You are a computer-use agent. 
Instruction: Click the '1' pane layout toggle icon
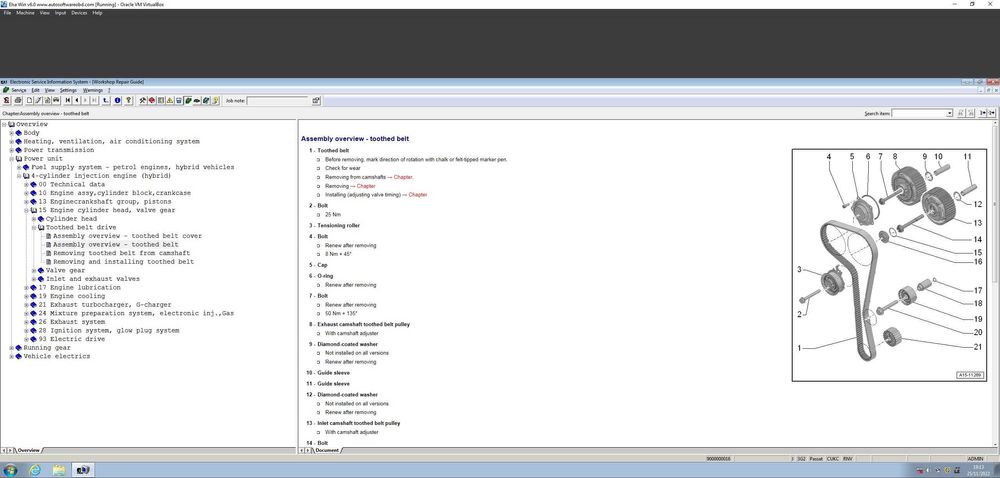point(983,113)
